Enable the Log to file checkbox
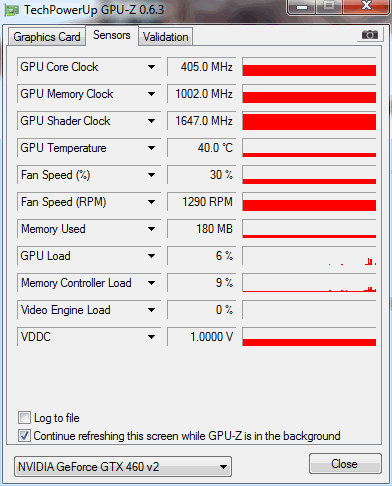Image resolution: width=392 pixels, height=486 pixels. [24, 418]
